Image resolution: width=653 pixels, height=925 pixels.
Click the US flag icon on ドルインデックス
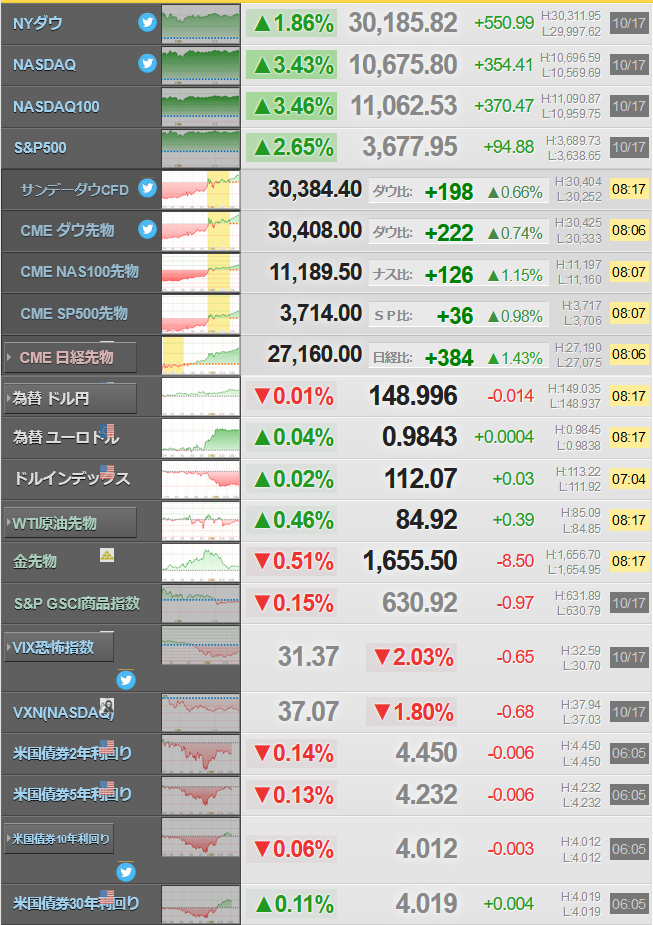(107, 471)
